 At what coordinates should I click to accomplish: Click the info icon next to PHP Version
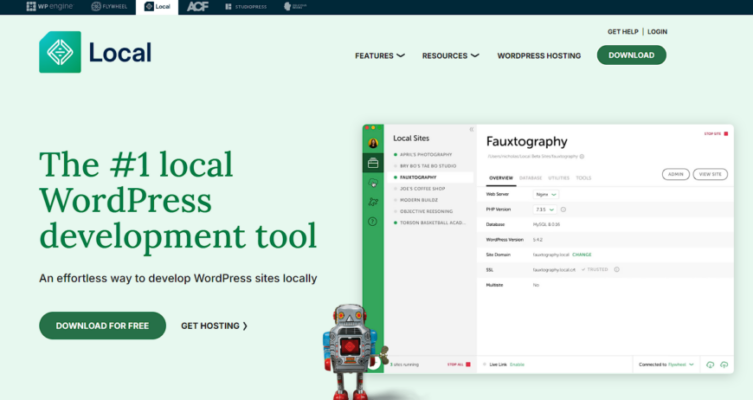tap(563, 209)
